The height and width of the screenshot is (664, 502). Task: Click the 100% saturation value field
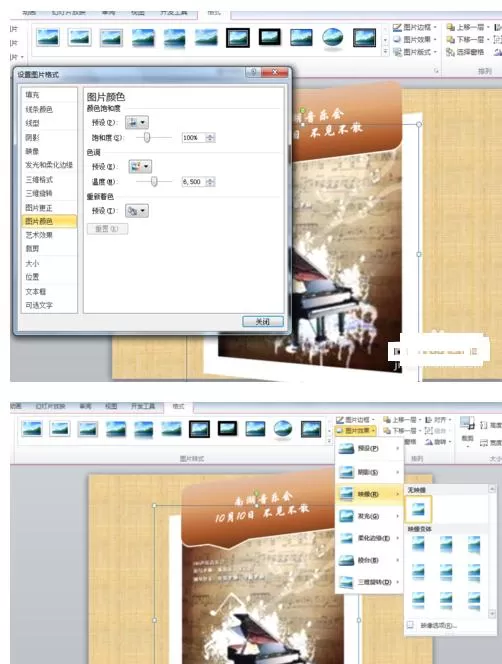pos(193,138)
